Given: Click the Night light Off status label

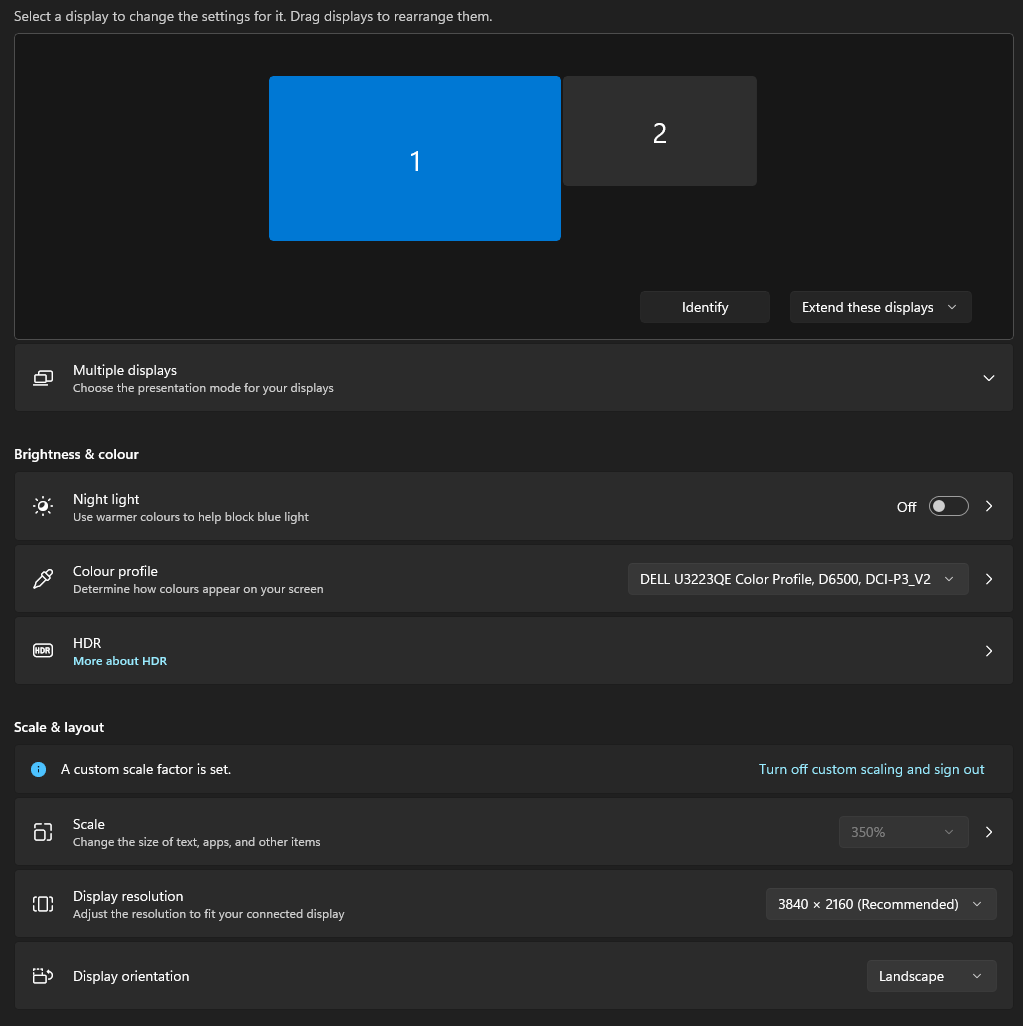Looking at the screenshot, I should [x=906, y=506].
